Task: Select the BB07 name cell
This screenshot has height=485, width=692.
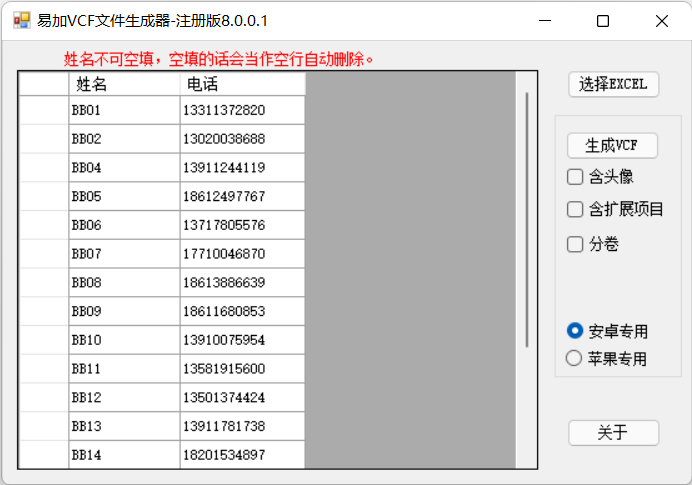Action: 124,253
